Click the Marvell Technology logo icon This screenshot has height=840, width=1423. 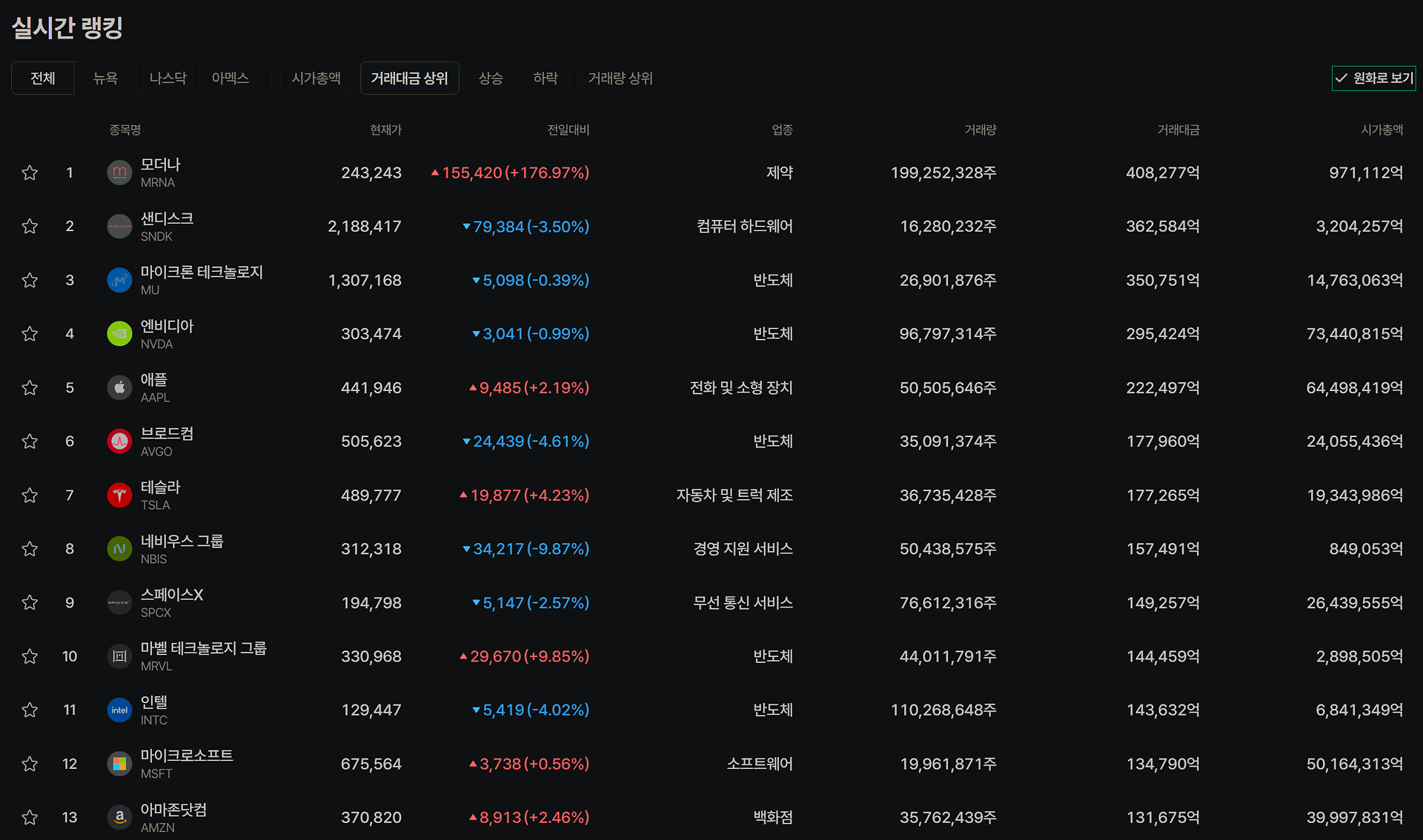[119, 656]
